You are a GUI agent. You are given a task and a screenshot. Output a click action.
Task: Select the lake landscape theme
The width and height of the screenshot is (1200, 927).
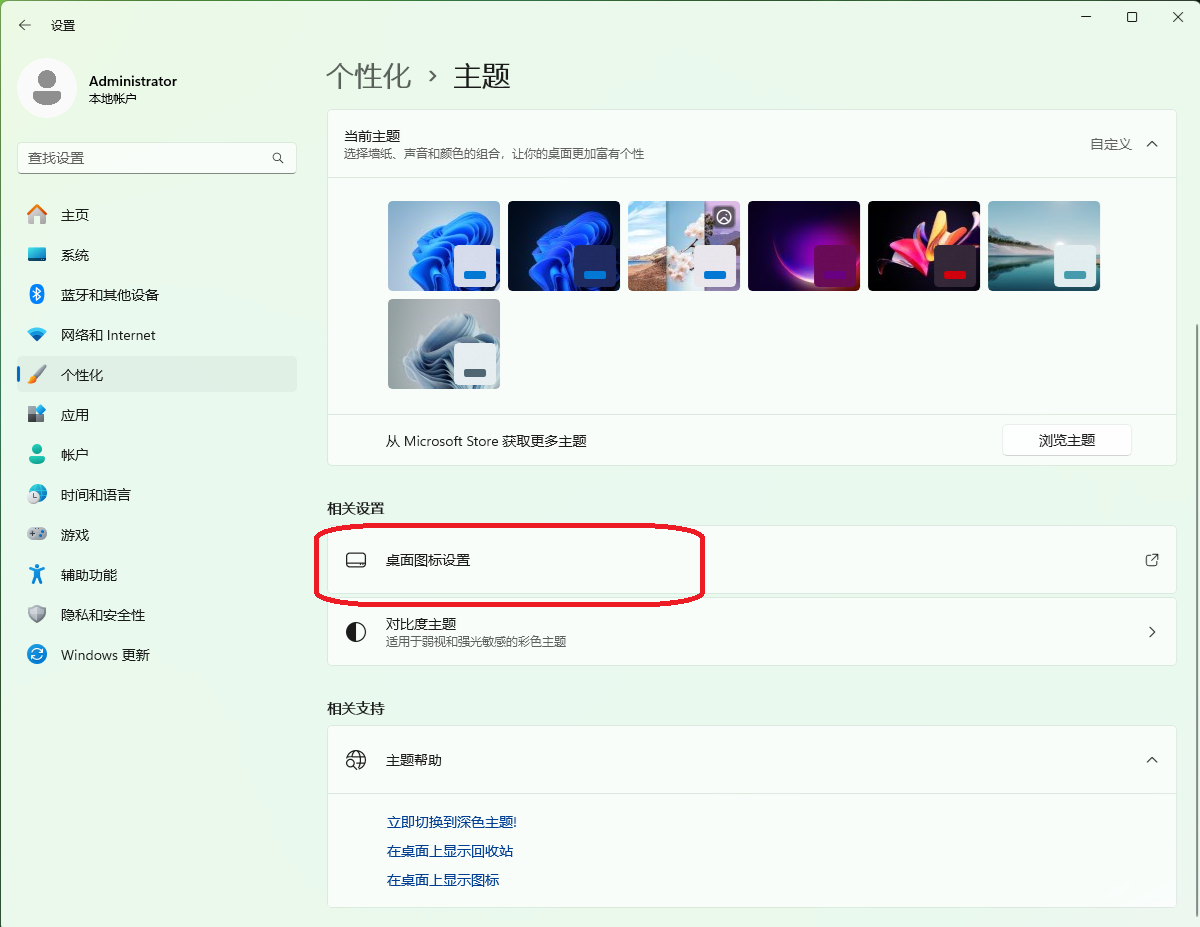(1044, 246)
